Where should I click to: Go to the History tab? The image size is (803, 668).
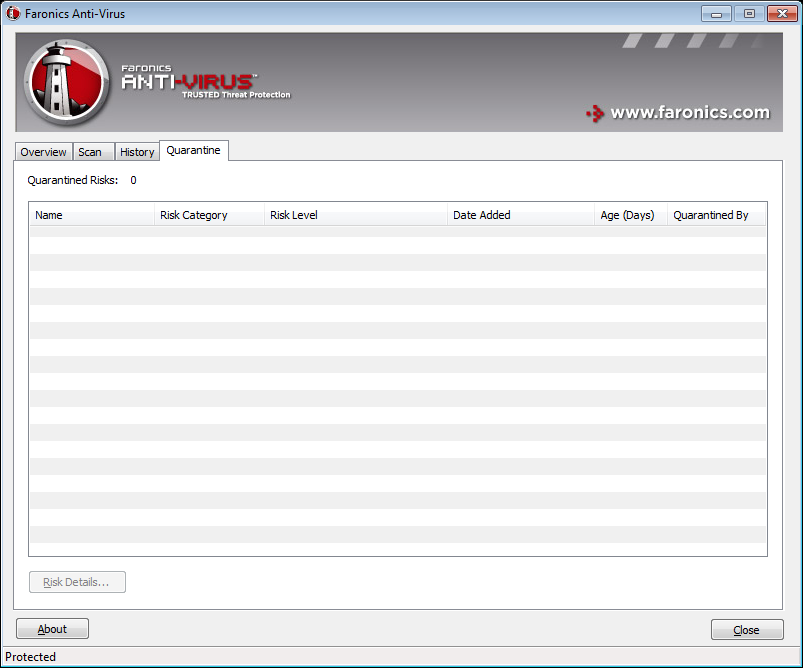[137, 152]
